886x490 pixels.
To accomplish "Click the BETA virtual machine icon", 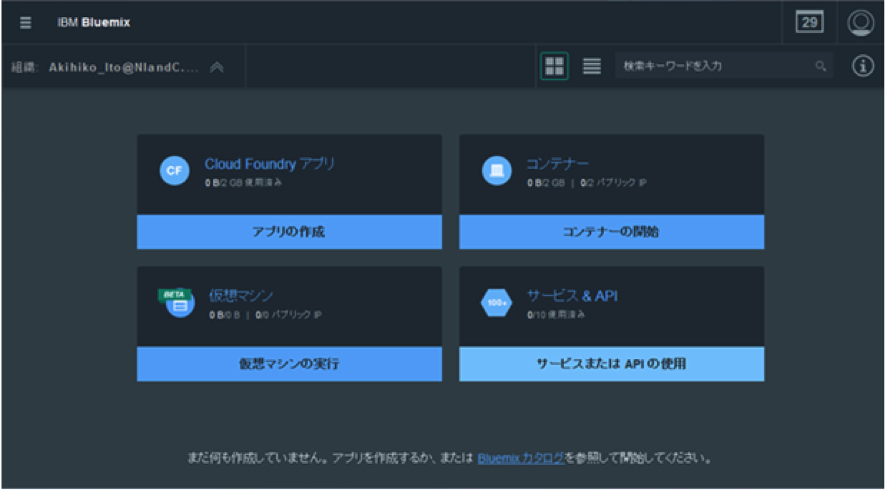I will pos(176,302).
